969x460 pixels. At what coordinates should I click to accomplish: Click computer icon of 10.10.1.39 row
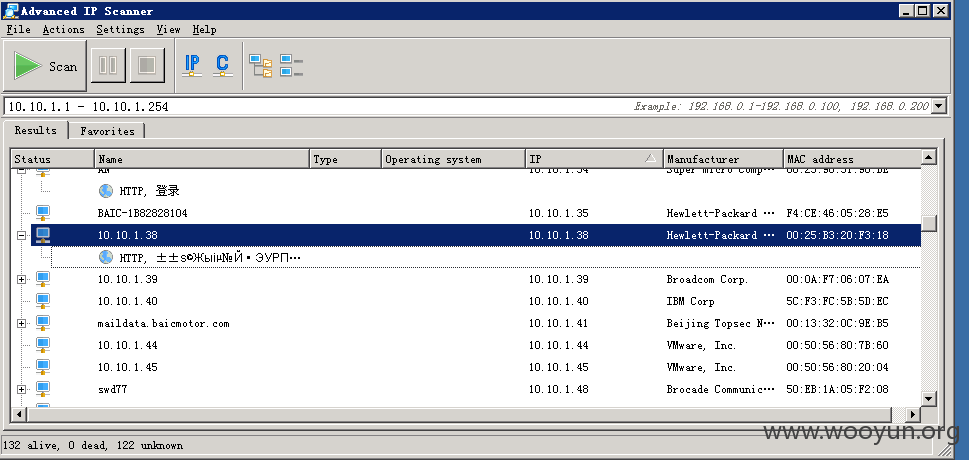[43, 279]
